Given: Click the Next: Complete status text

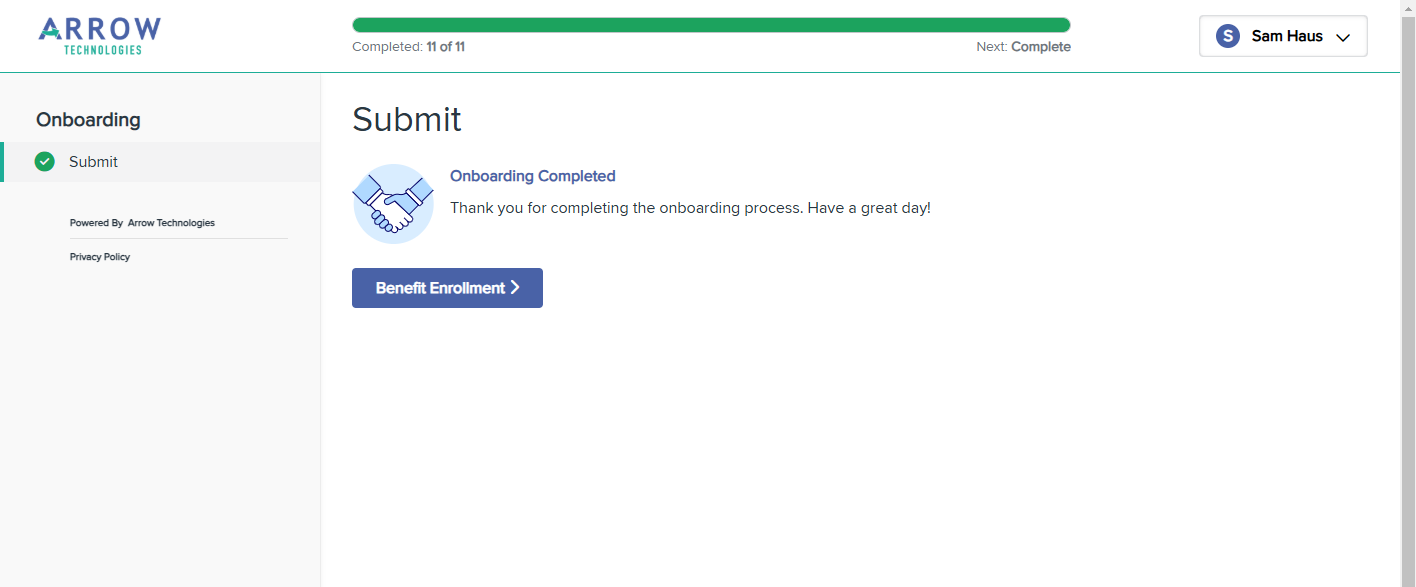Looking at the screenshot, I should [x=1023, y=46].
